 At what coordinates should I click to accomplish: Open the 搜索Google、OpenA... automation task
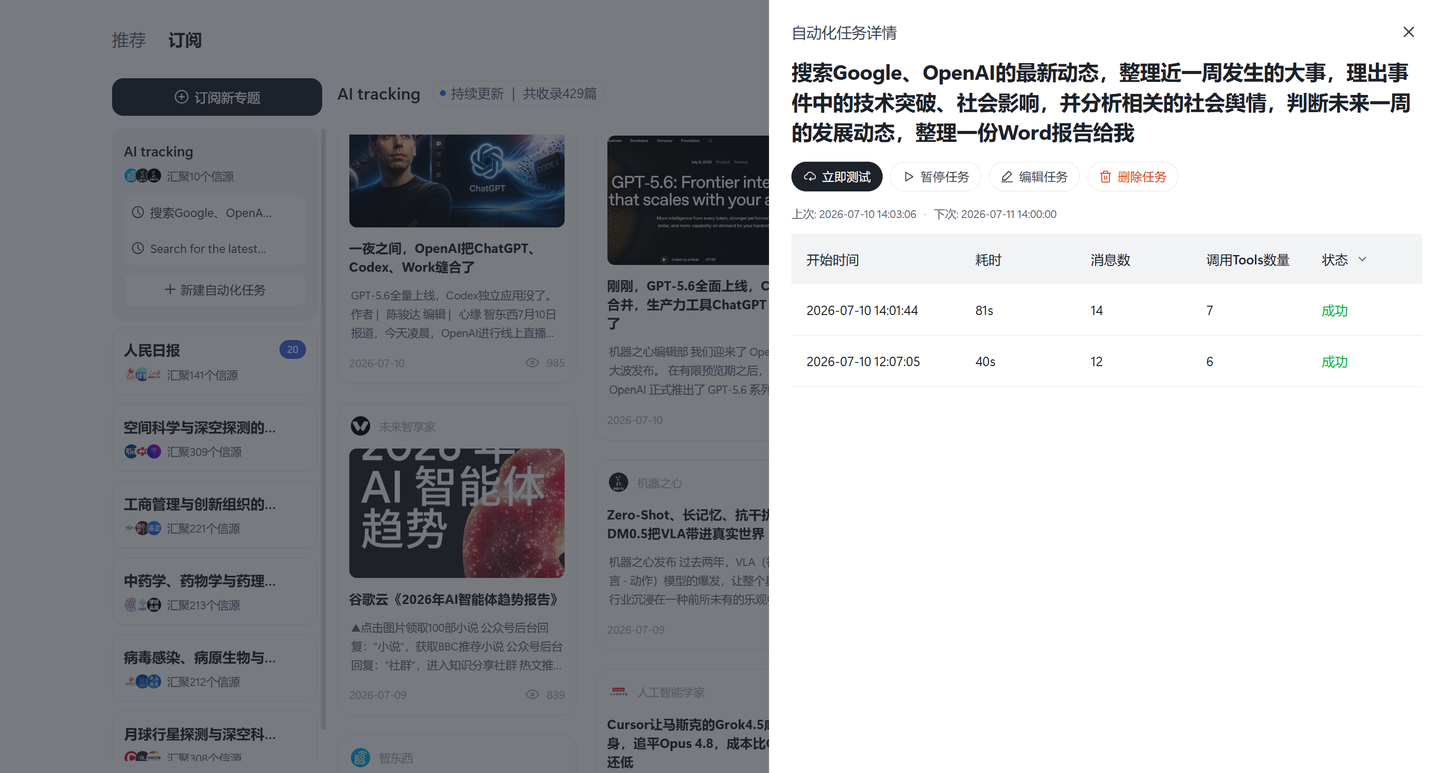[x=215, y=213]
